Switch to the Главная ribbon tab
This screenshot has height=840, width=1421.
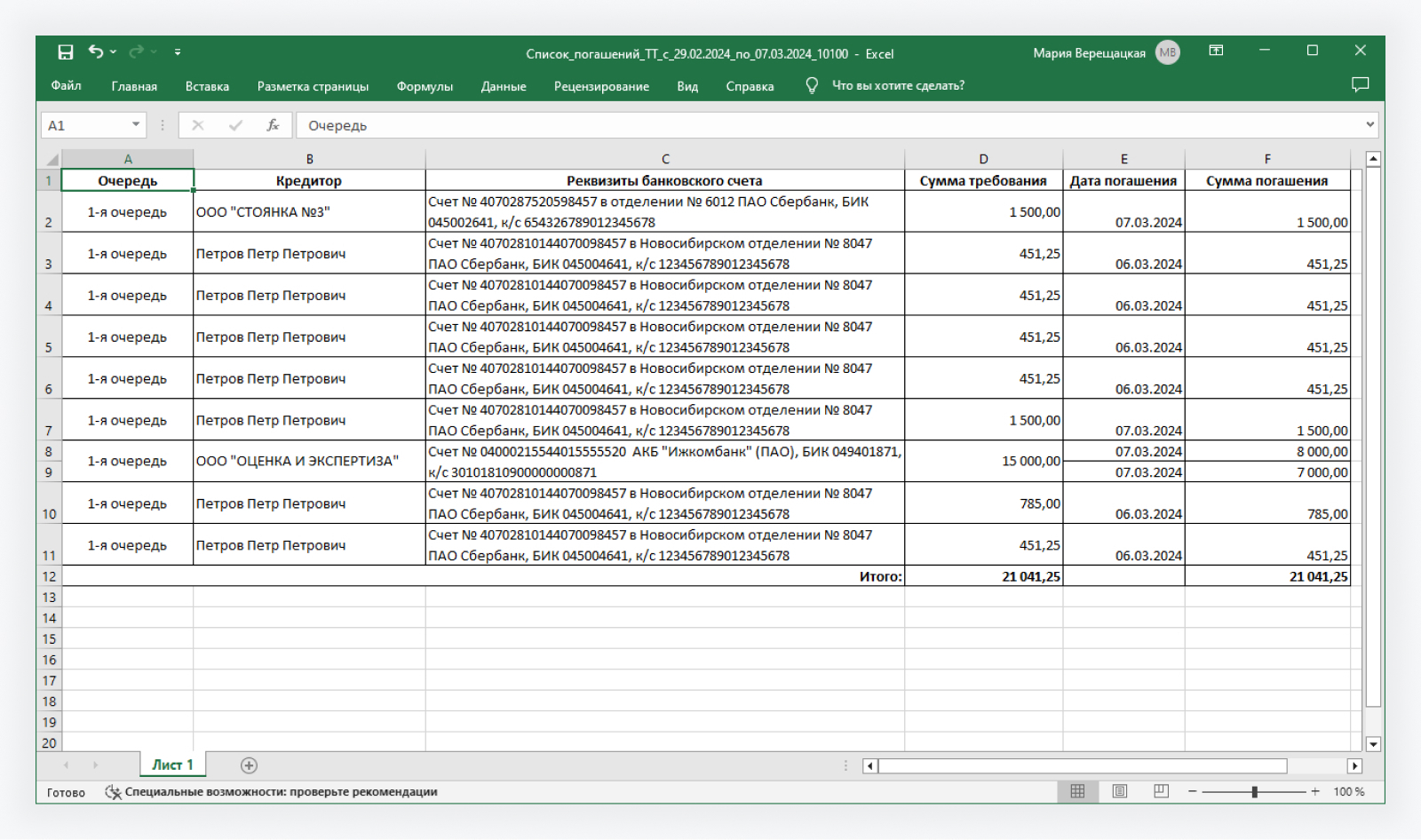134,86
